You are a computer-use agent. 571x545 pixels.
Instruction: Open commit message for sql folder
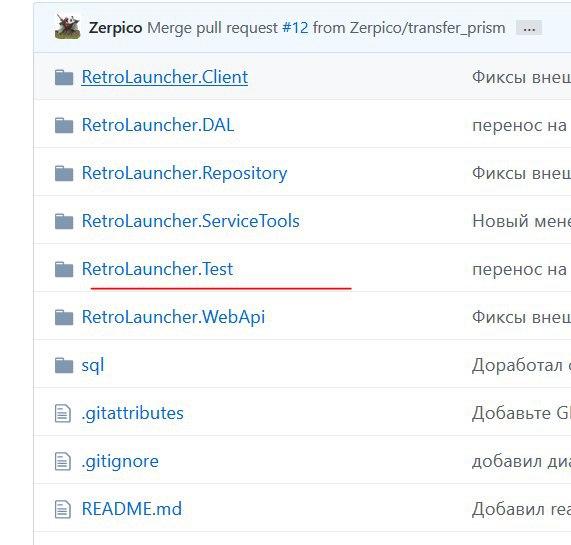(521, 365)
